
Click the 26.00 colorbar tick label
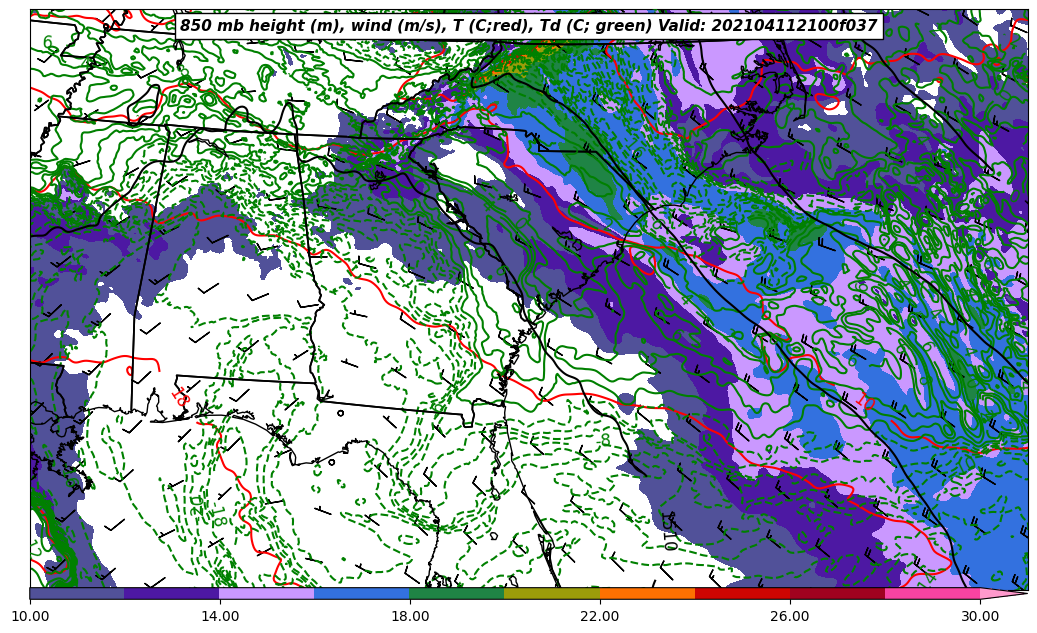tap(790, 616)
